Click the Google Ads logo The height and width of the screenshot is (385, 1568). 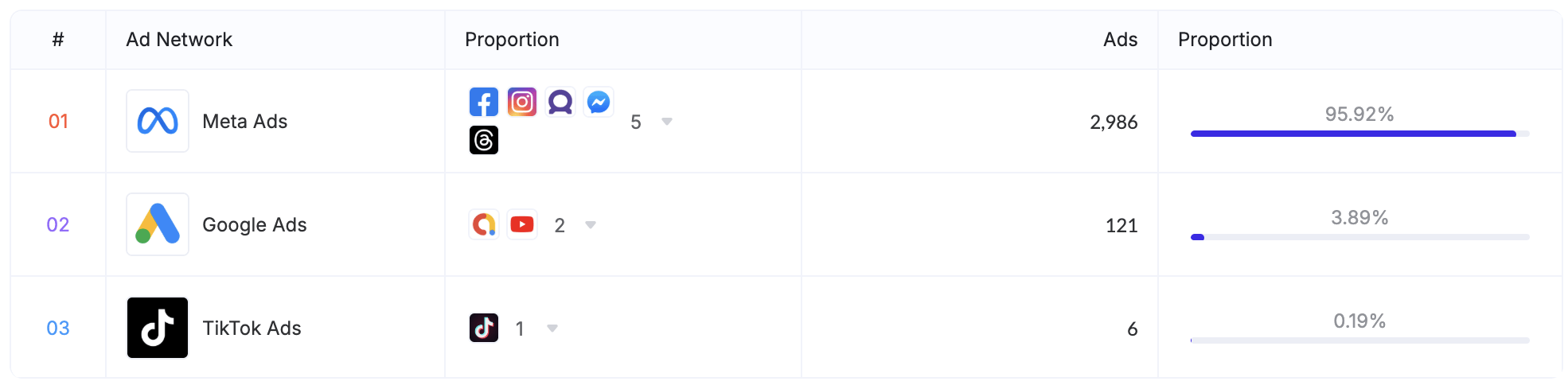(158, 224)
